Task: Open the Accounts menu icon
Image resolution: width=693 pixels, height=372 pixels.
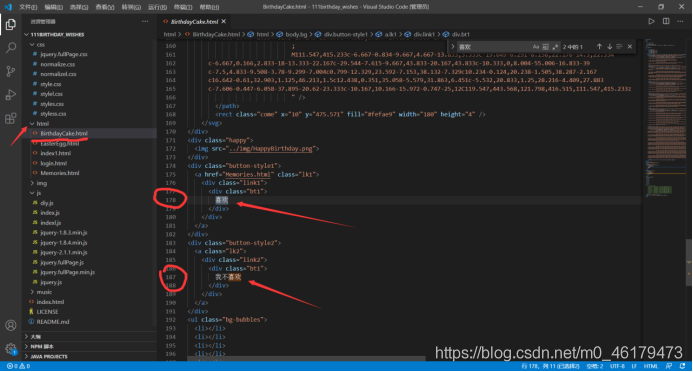Action: pos(11,325)
